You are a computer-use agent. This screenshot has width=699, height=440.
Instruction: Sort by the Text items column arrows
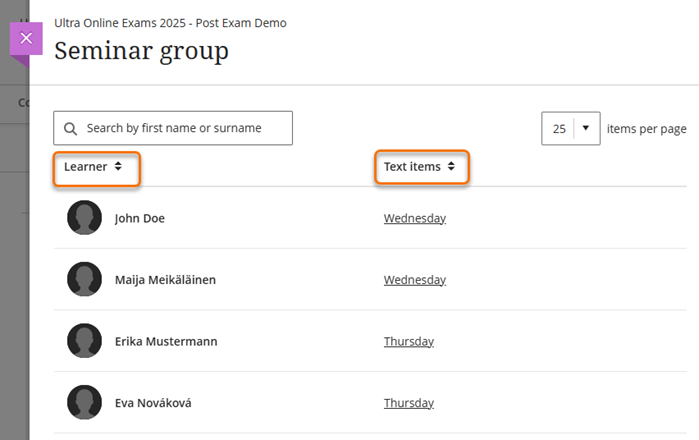tap(451, 167)
